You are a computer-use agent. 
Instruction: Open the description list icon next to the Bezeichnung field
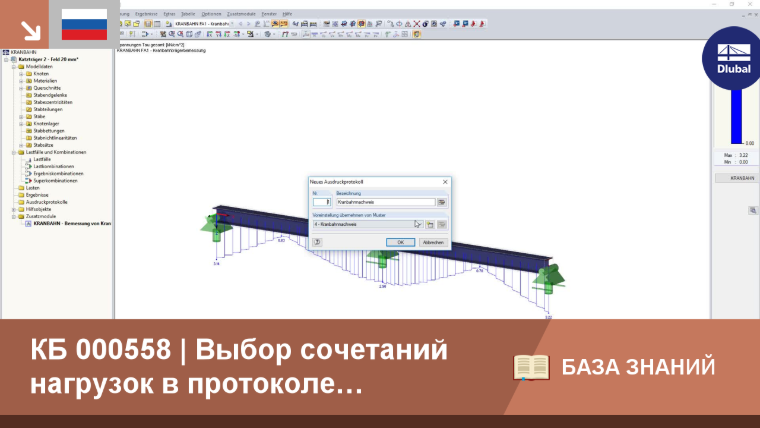[442, 202]
